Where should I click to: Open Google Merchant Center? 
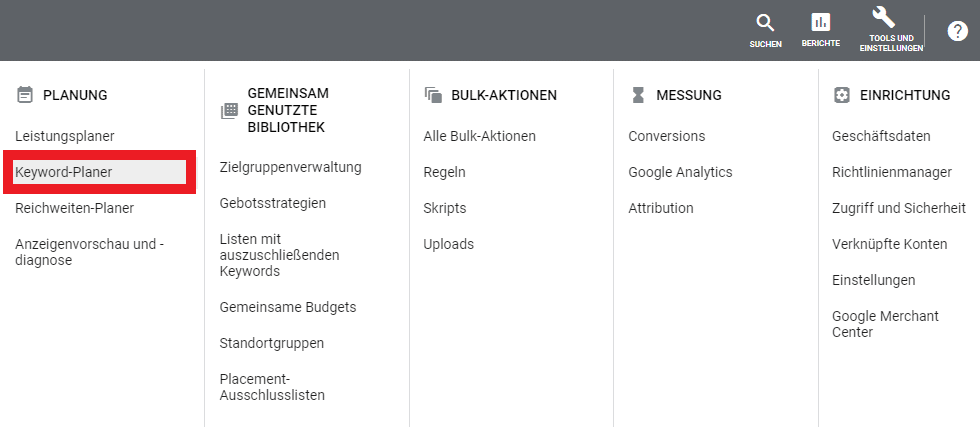(885, 324)
